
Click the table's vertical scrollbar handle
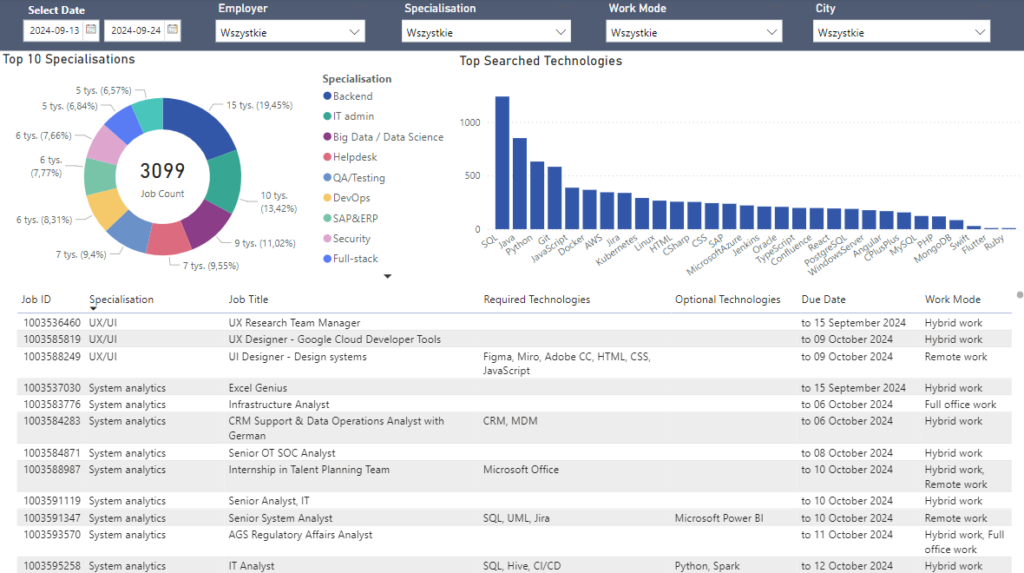point(1019,295)
